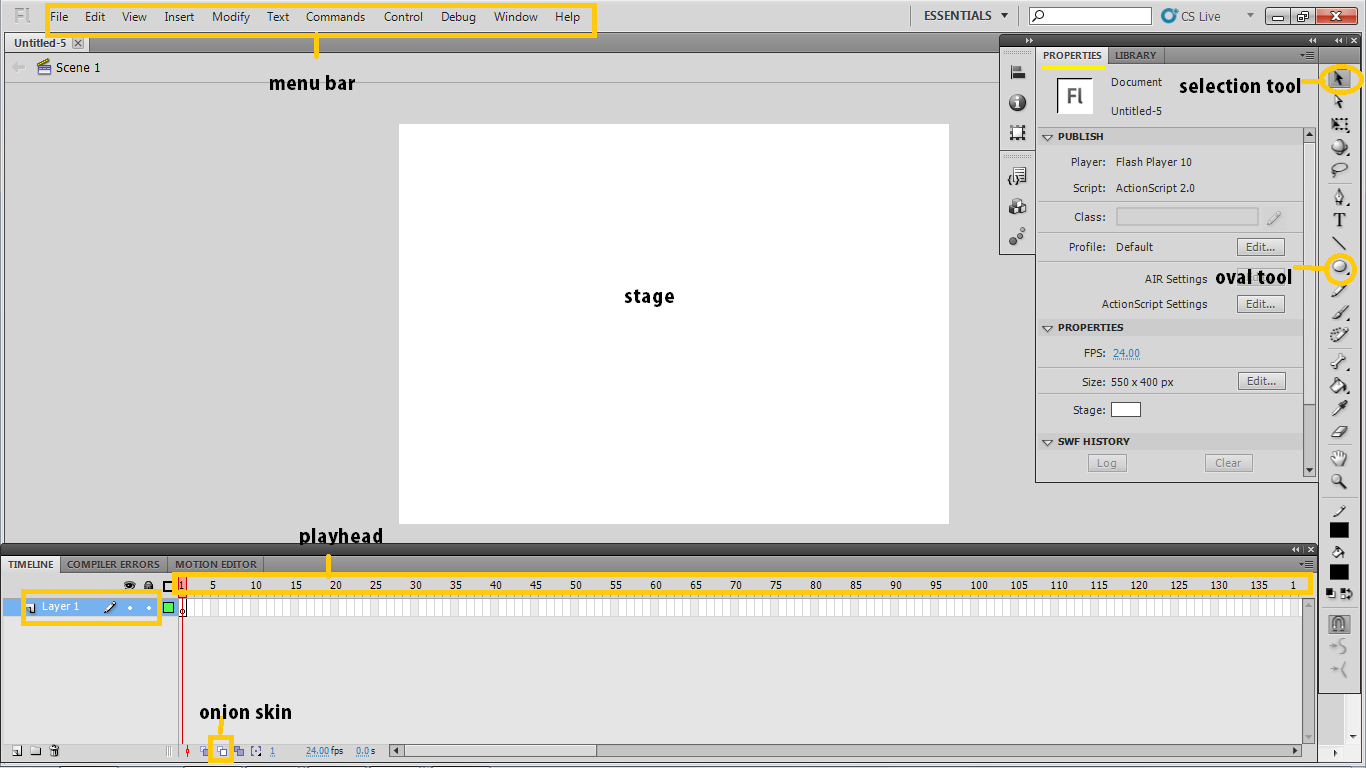1366x768 pixels.
Task: Select the Subselection tool
Action: (x=1340, y=101)
